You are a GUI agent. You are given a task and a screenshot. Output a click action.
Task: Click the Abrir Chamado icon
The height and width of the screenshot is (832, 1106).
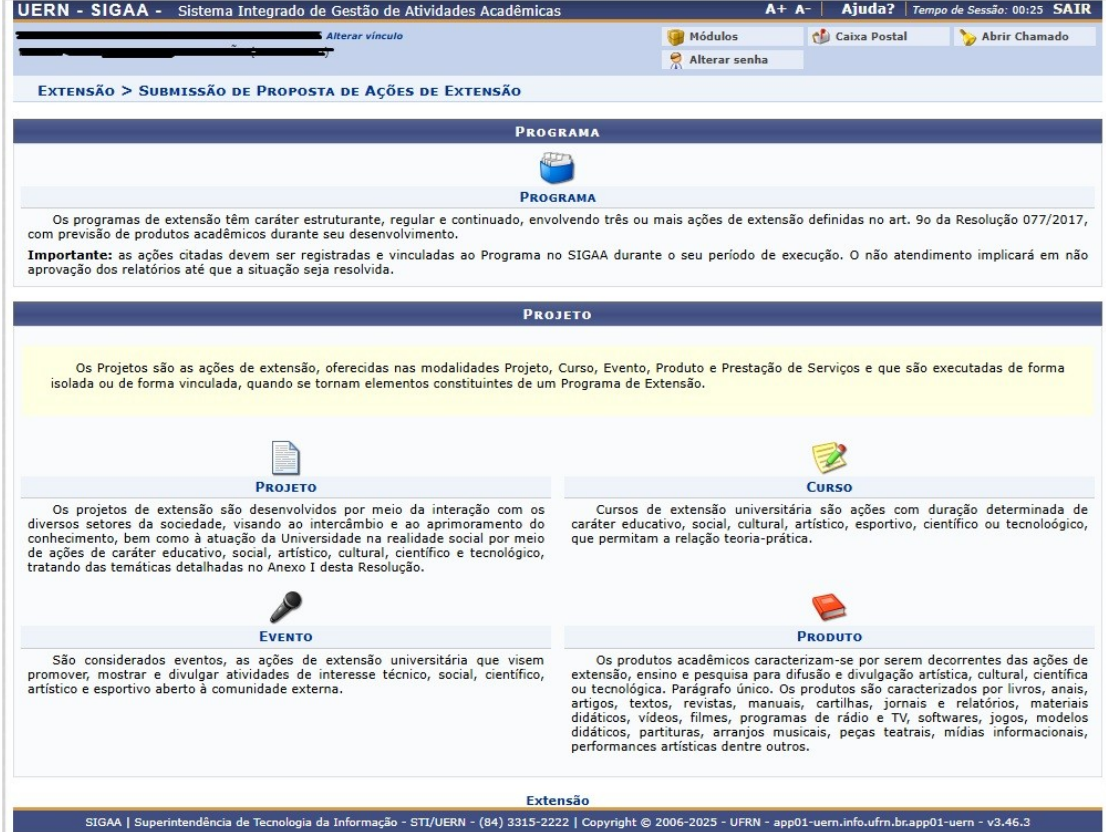[968, 37]
